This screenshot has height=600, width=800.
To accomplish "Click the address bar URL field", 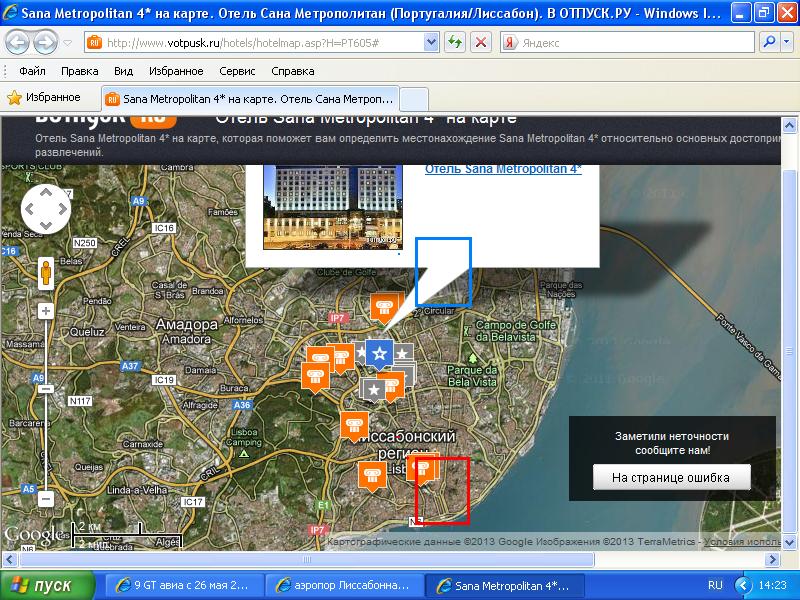I will click(254, 43).
